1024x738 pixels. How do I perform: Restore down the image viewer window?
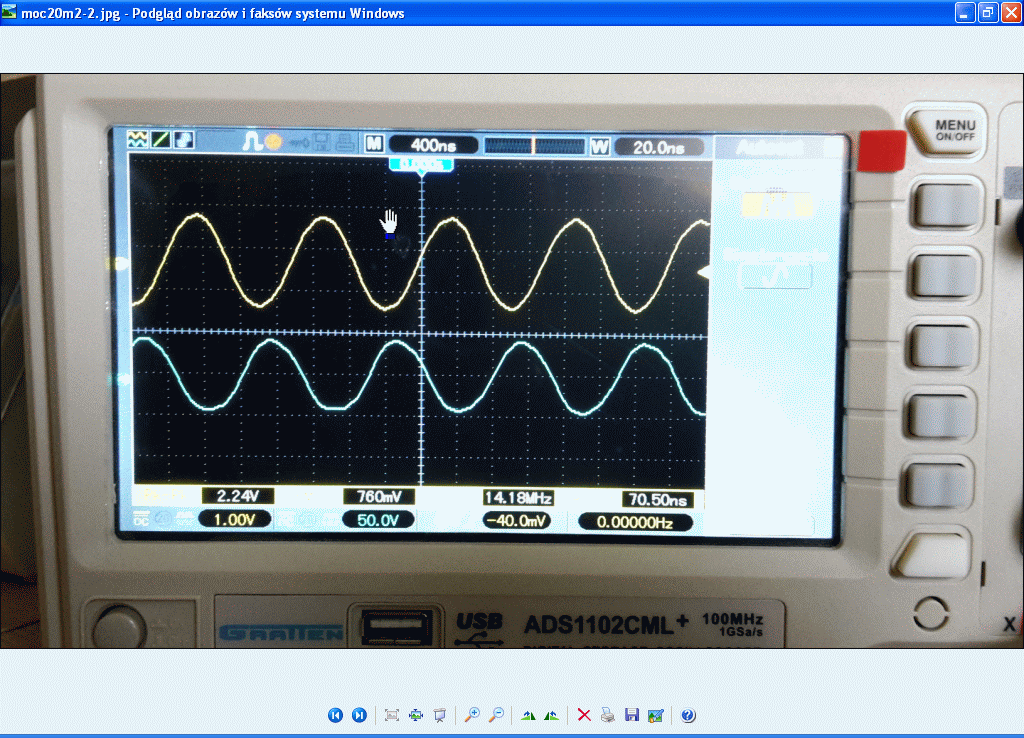987,13
